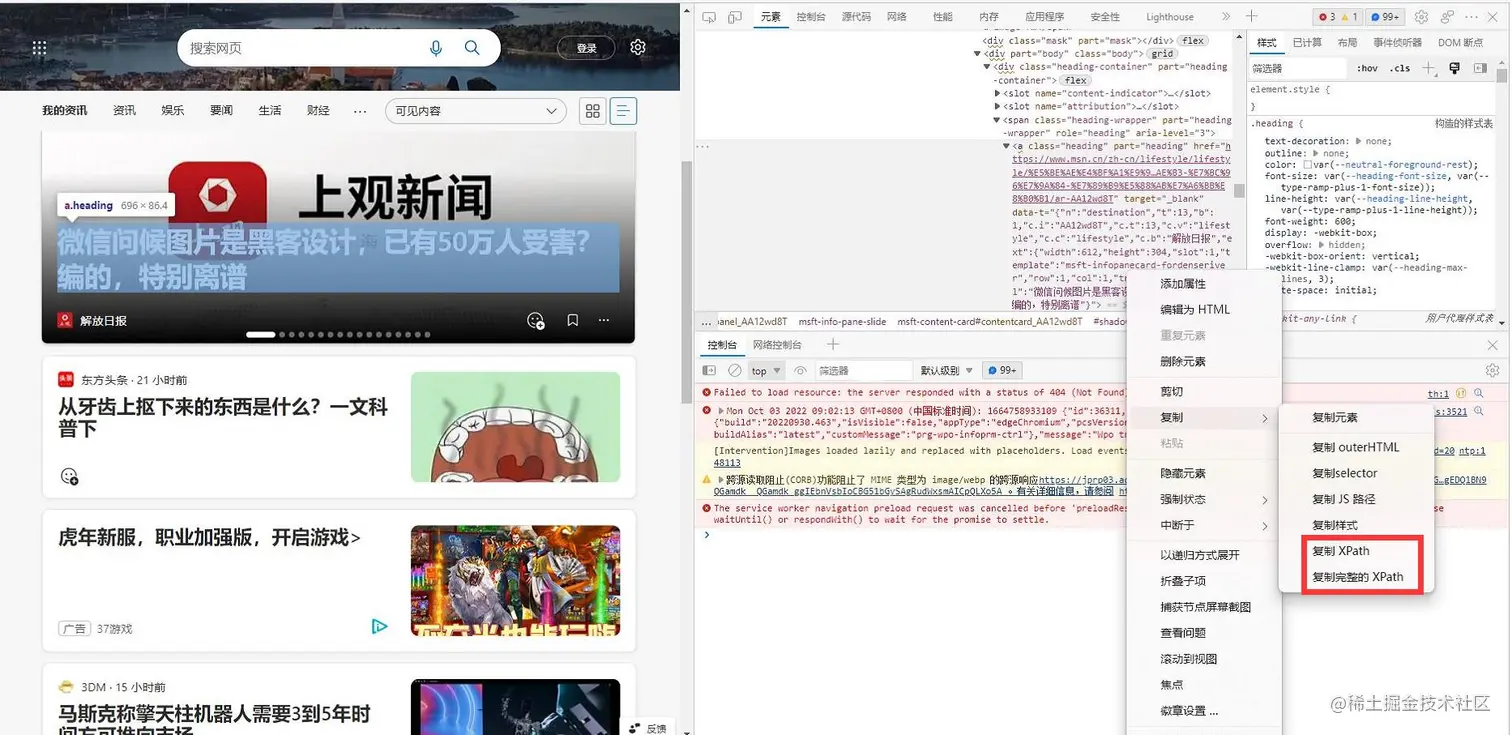This screenshot has width=1512, height=735.
Task: Open the 已计算 styles tab
Action: 1307,43
